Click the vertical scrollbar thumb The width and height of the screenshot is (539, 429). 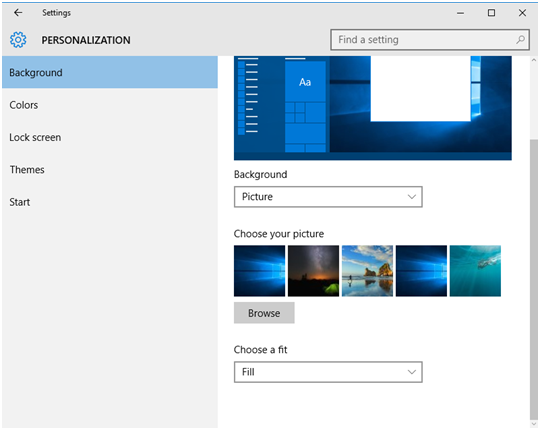534,278
